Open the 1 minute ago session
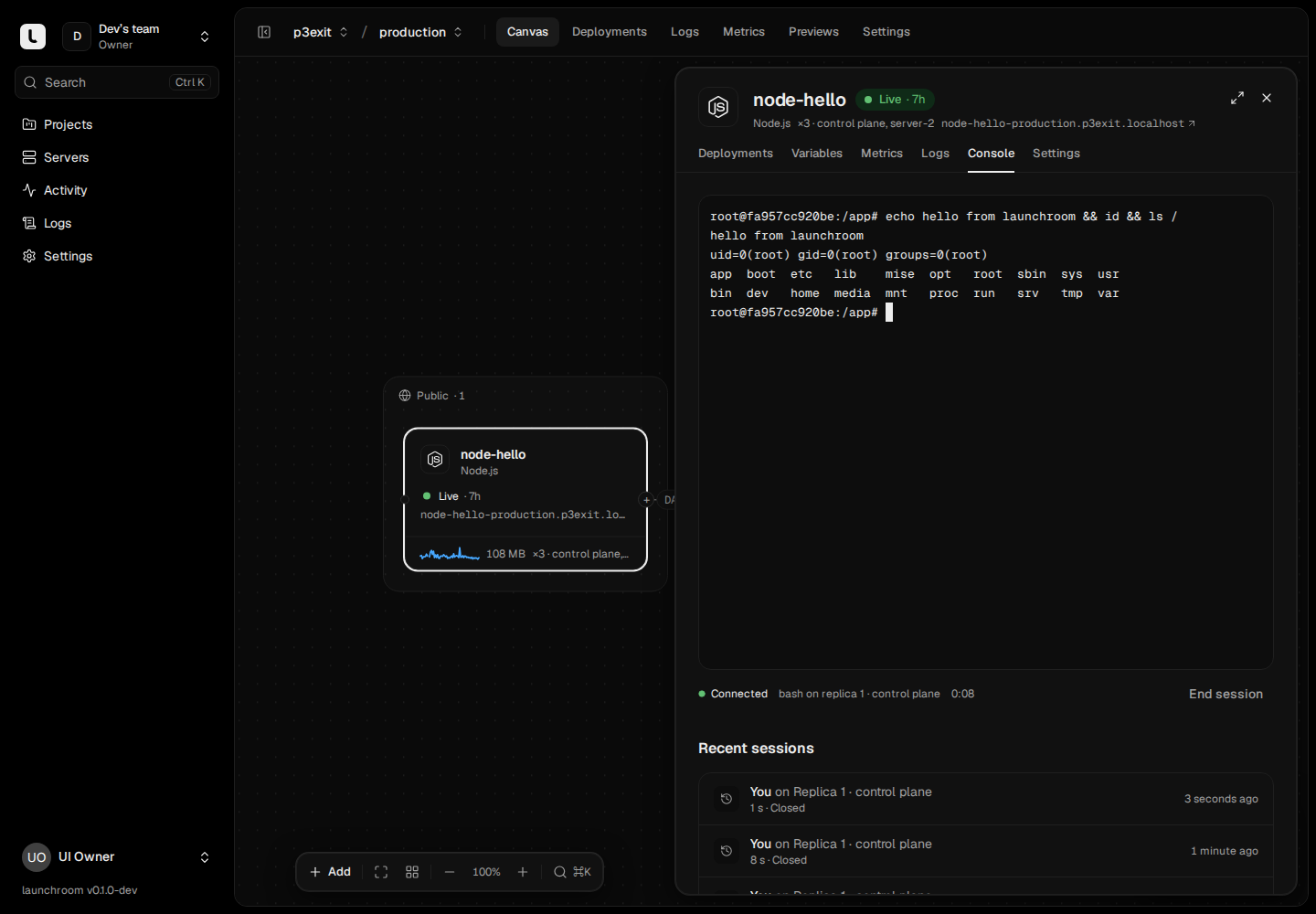 coord(986,851)
